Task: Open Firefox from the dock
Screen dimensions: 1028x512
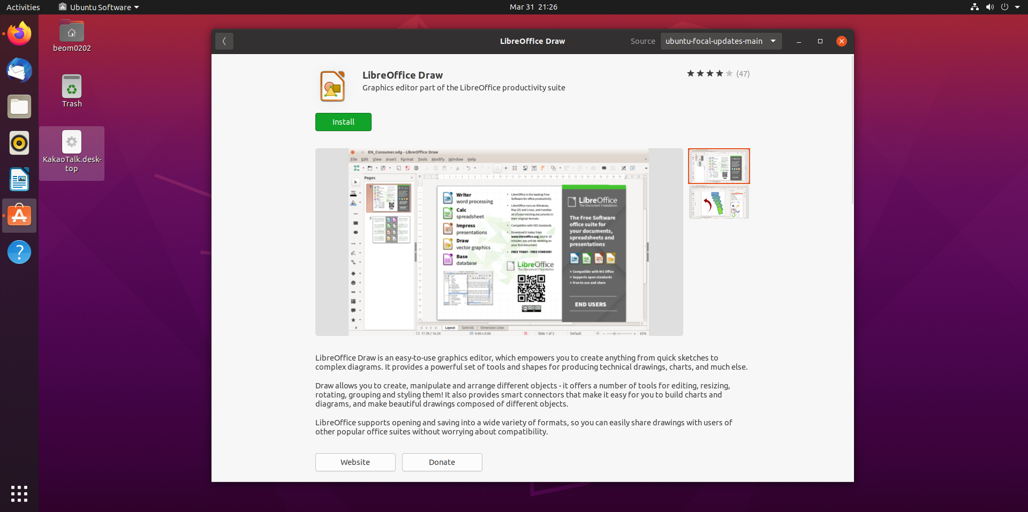Action: point(19,33)
